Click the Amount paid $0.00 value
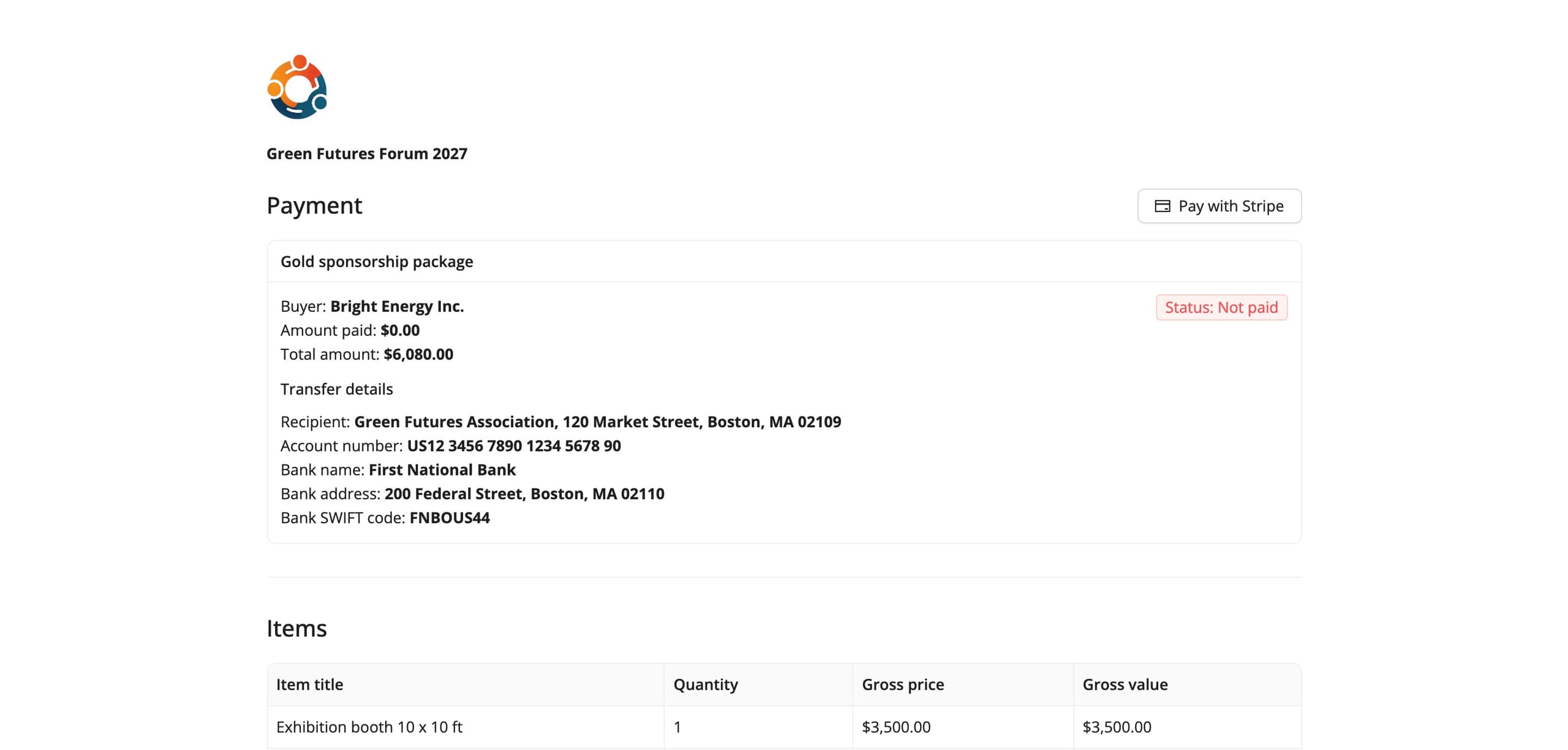This screenshot has width=1568, height=750. click(400, 330)
